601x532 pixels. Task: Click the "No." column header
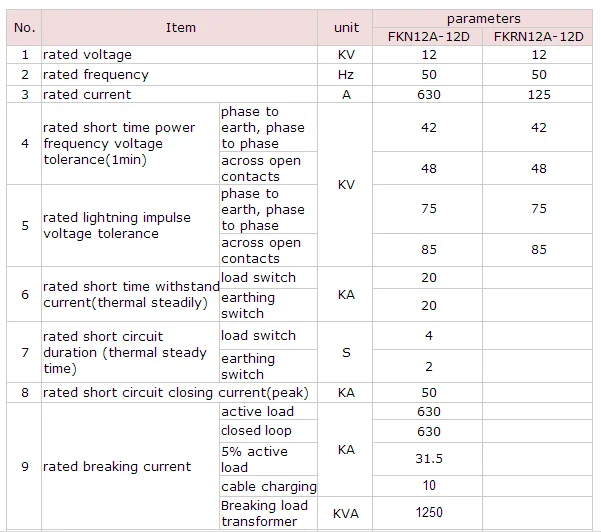point(25,28)
